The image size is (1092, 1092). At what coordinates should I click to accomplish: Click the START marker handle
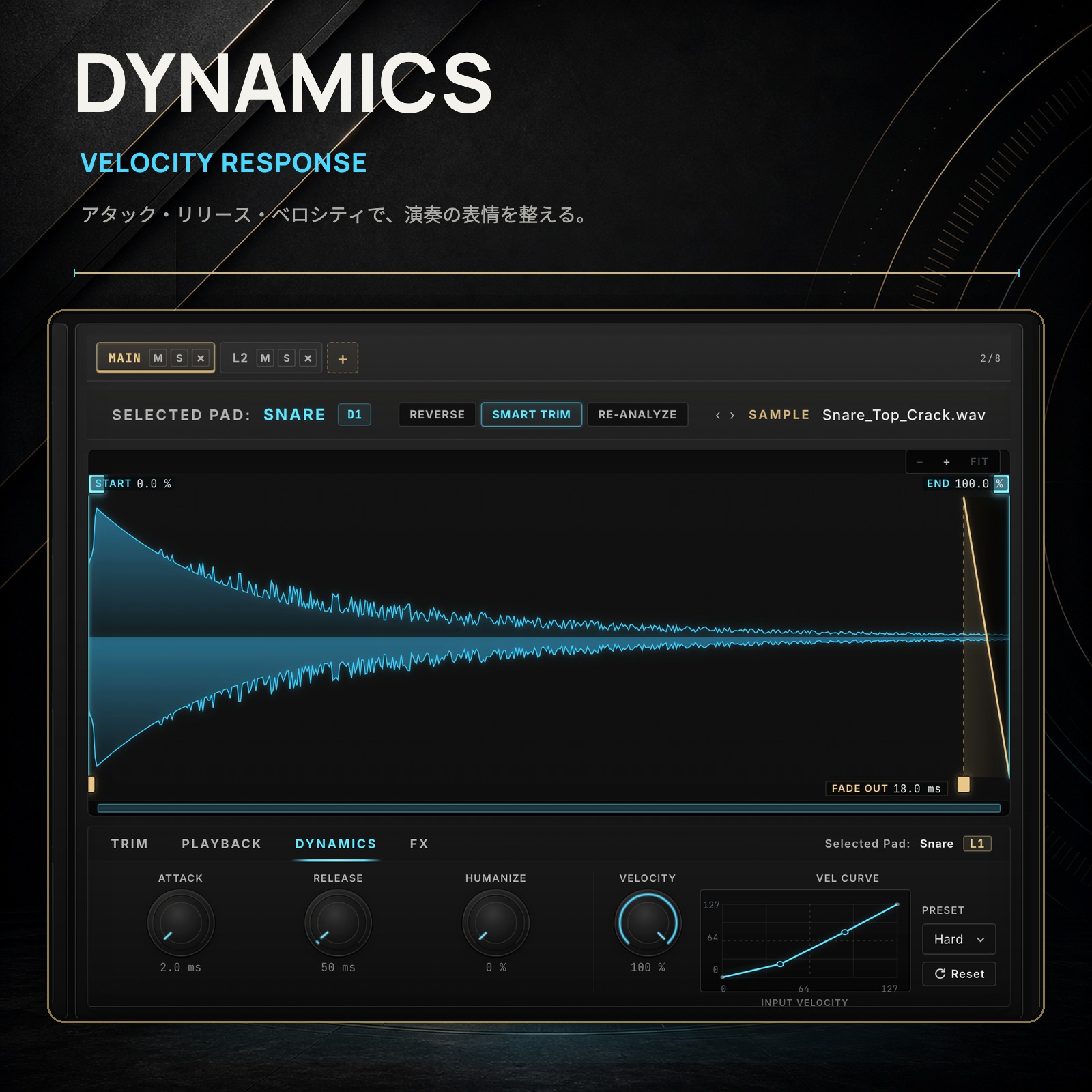pos(97,484)
